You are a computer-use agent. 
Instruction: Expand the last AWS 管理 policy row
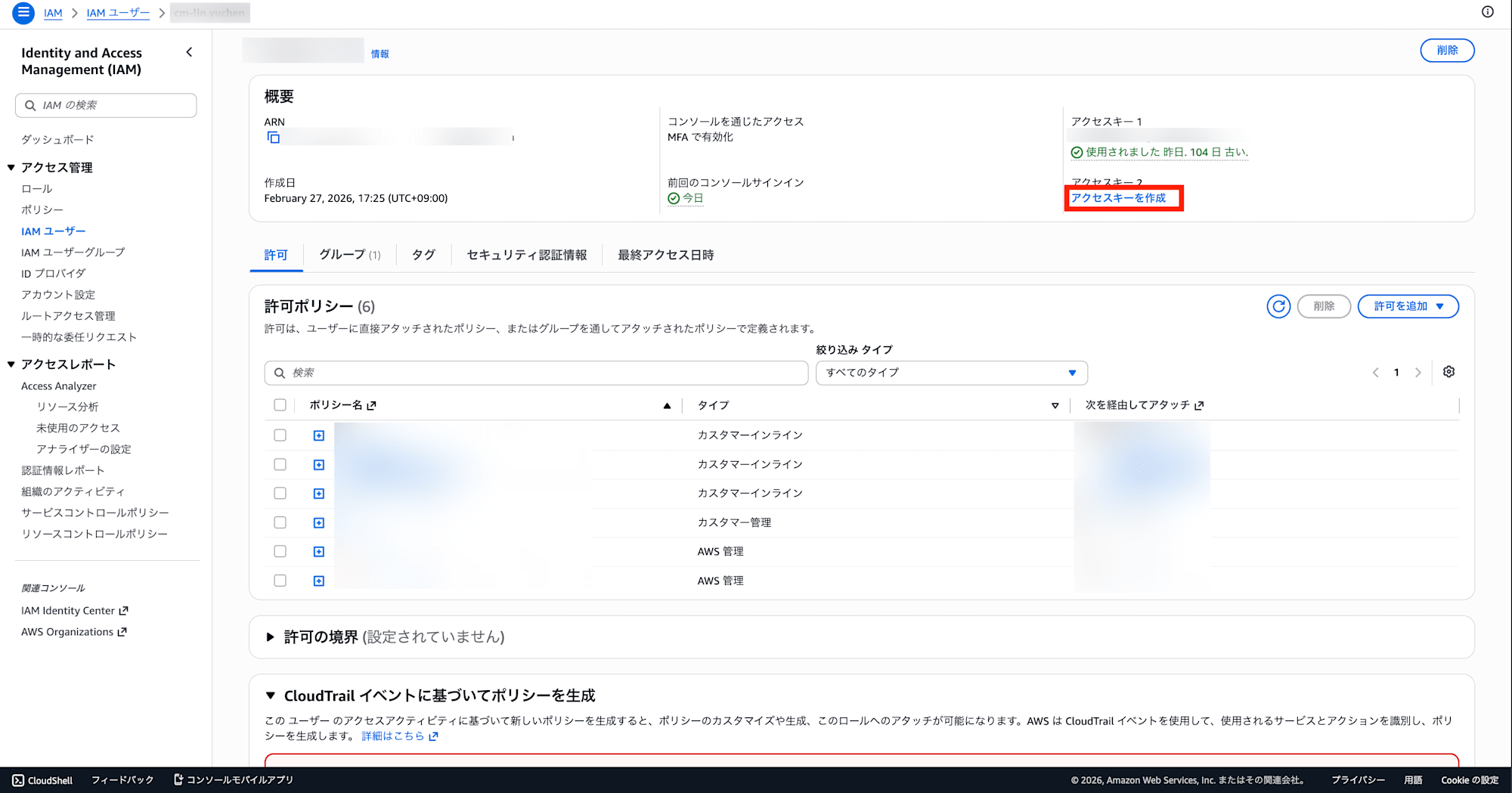click(x=319, y=581)
